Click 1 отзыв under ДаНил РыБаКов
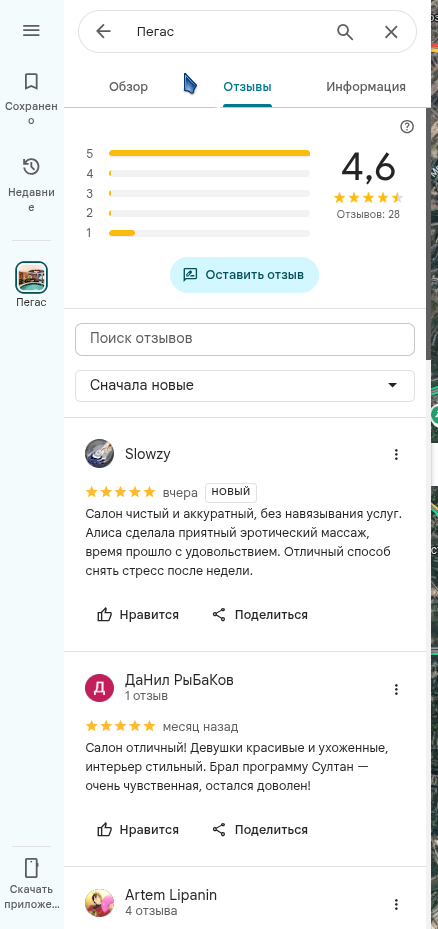The height and width of the screenshot is (929, 438). [x=146, y=696]
